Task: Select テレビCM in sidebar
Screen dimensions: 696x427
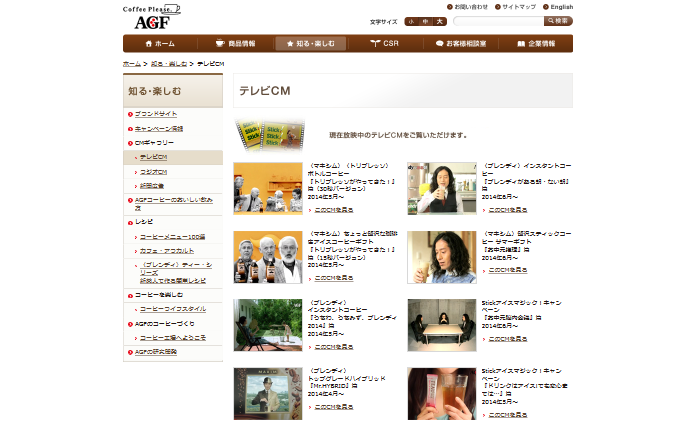Action: click(154, 157)
